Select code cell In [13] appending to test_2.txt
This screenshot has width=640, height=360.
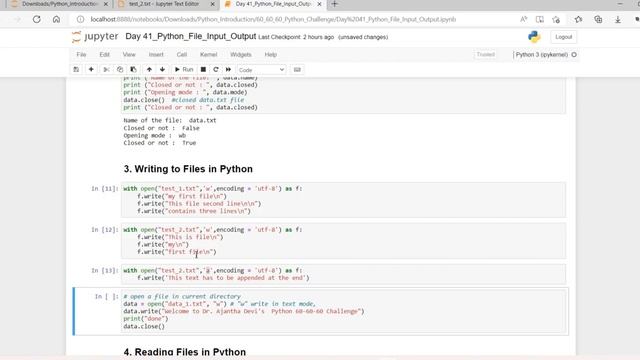coord(343,274)
